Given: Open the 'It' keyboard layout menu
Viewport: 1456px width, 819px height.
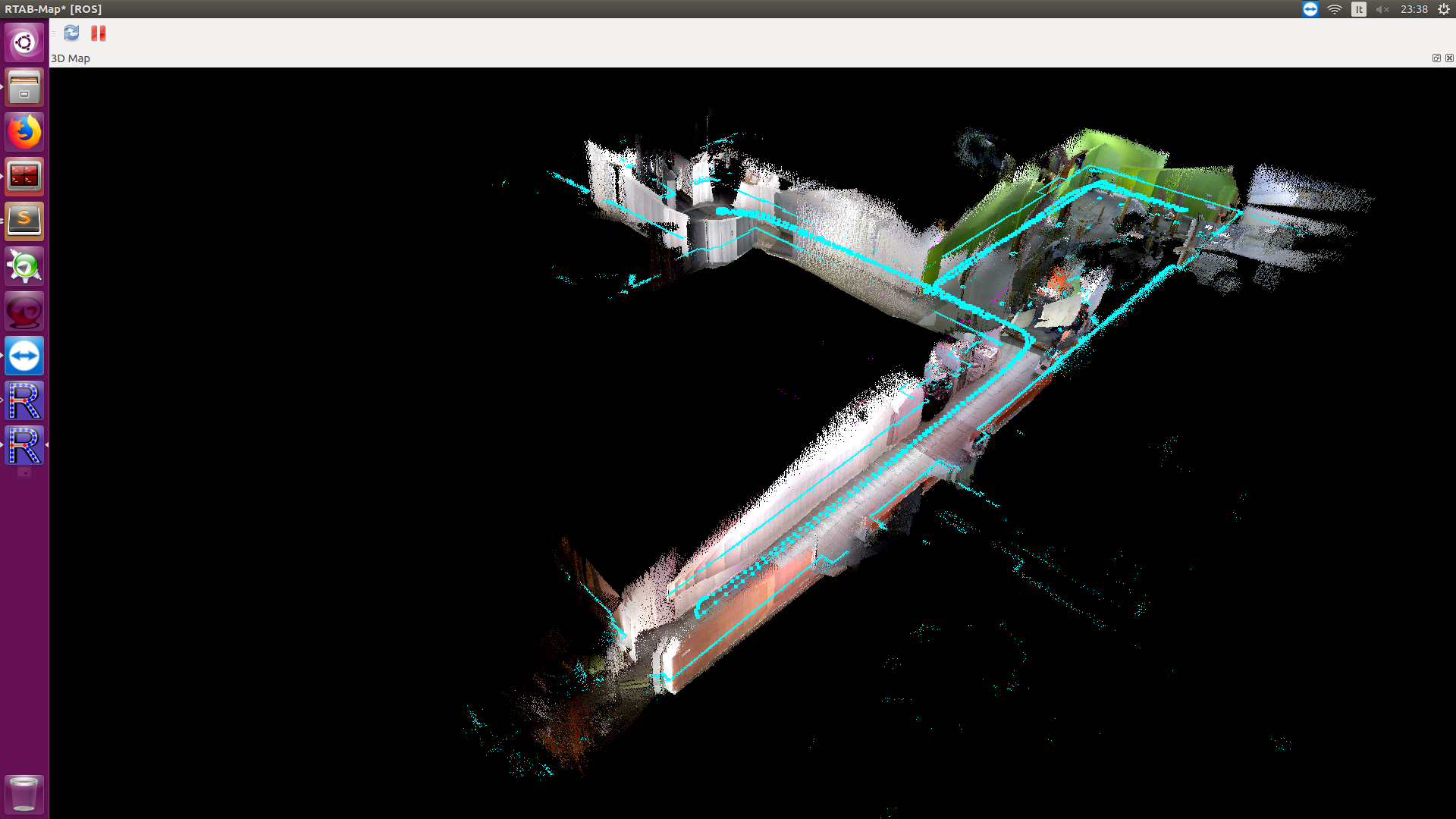Looking at the screenshot, I should [x=1359, y=9].
